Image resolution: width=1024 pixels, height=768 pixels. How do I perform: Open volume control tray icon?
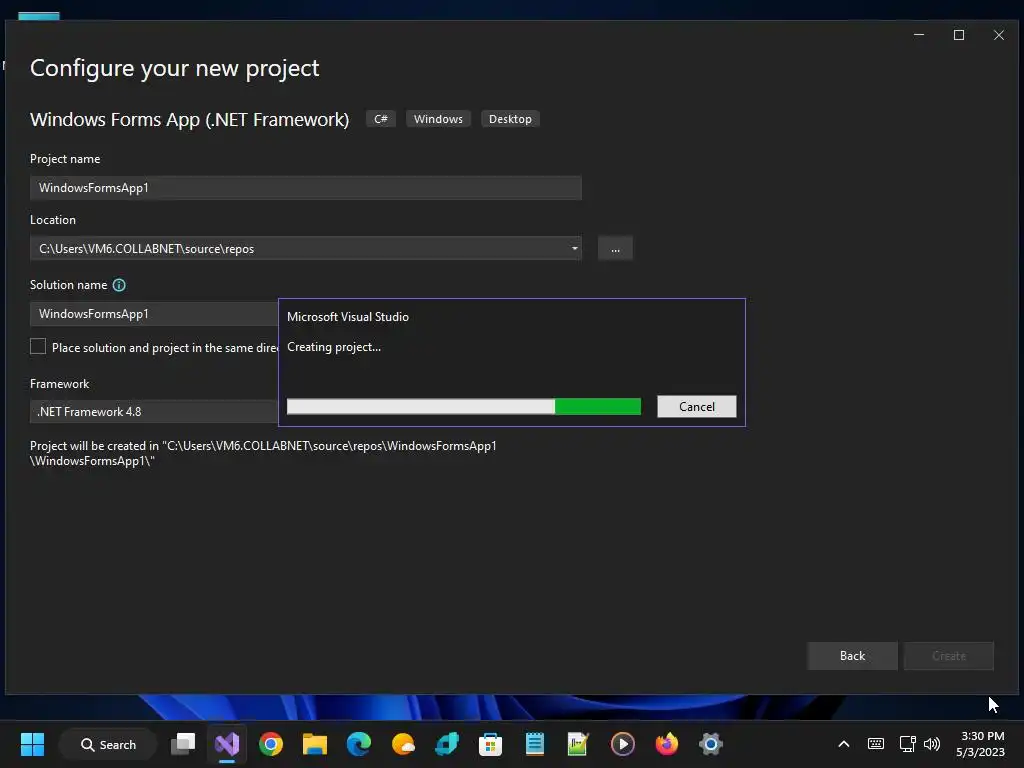(x=932, y=744)
